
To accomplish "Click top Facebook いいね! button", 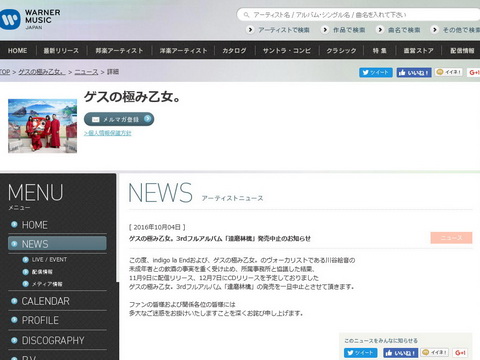I will (x=414, y=72).
